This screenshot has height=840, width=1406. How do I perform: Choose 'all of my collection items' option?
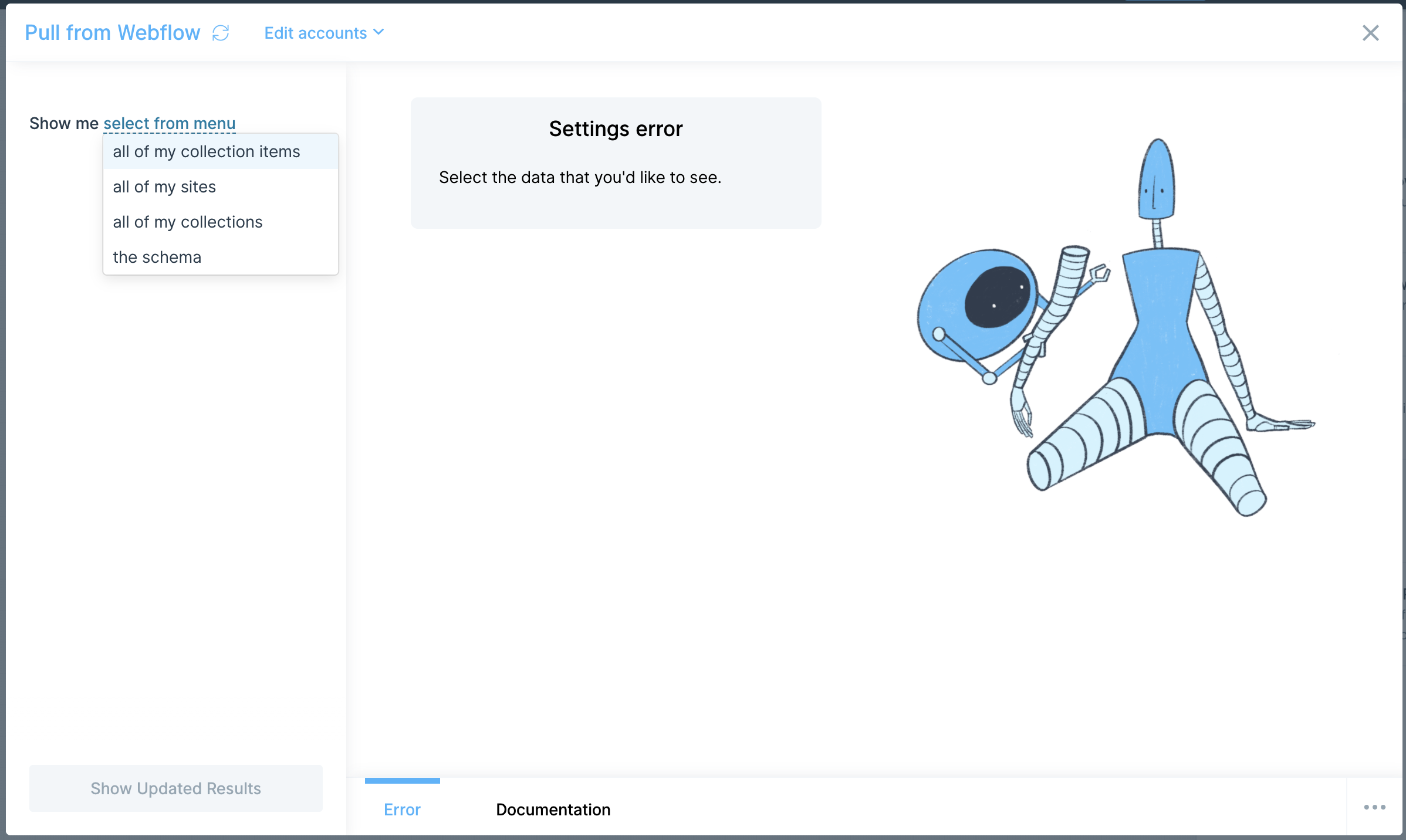(x=221, y=151)
